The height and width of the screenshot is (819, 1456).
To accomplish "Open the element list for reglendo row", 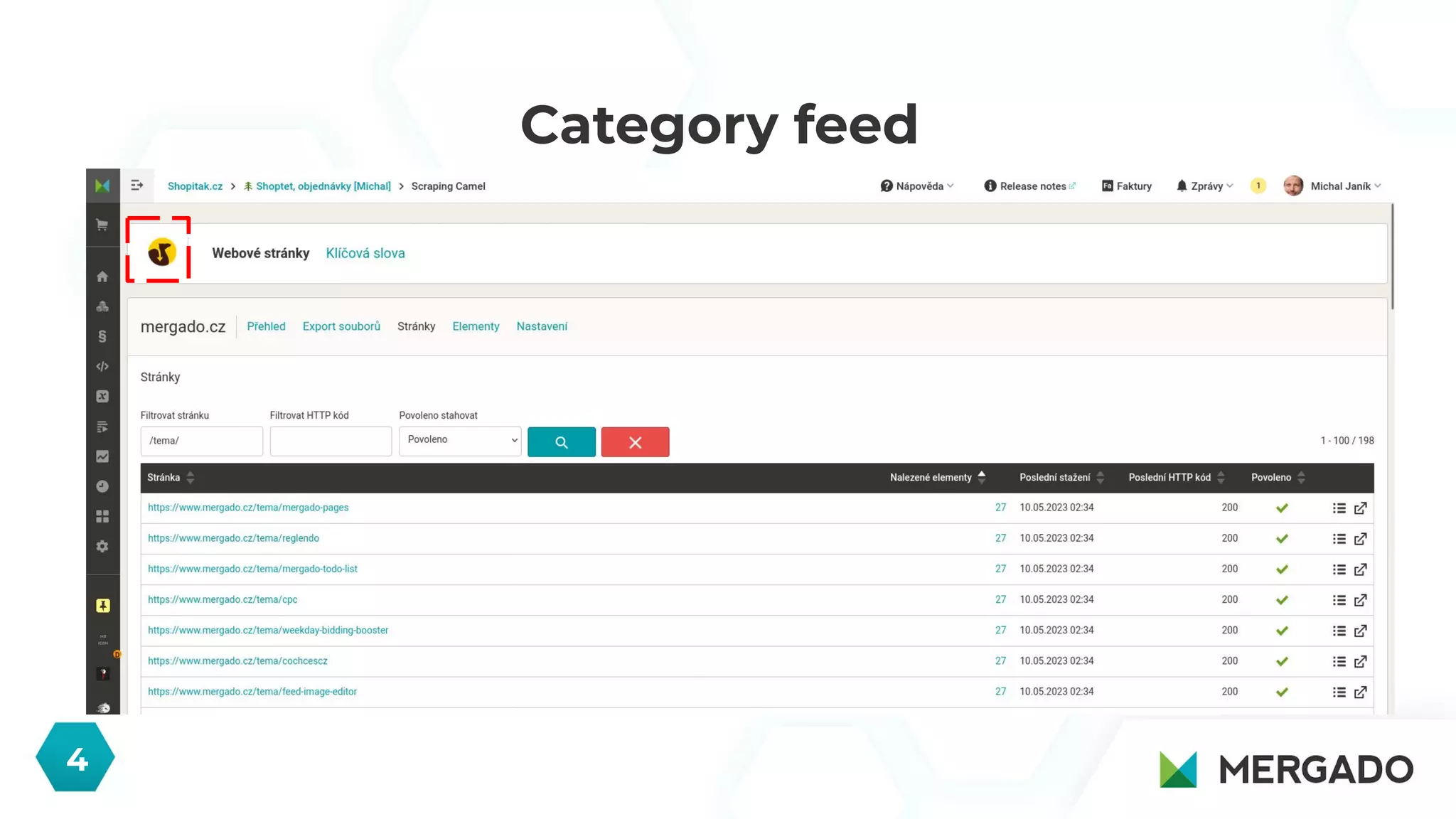I will coord(1339,539).
